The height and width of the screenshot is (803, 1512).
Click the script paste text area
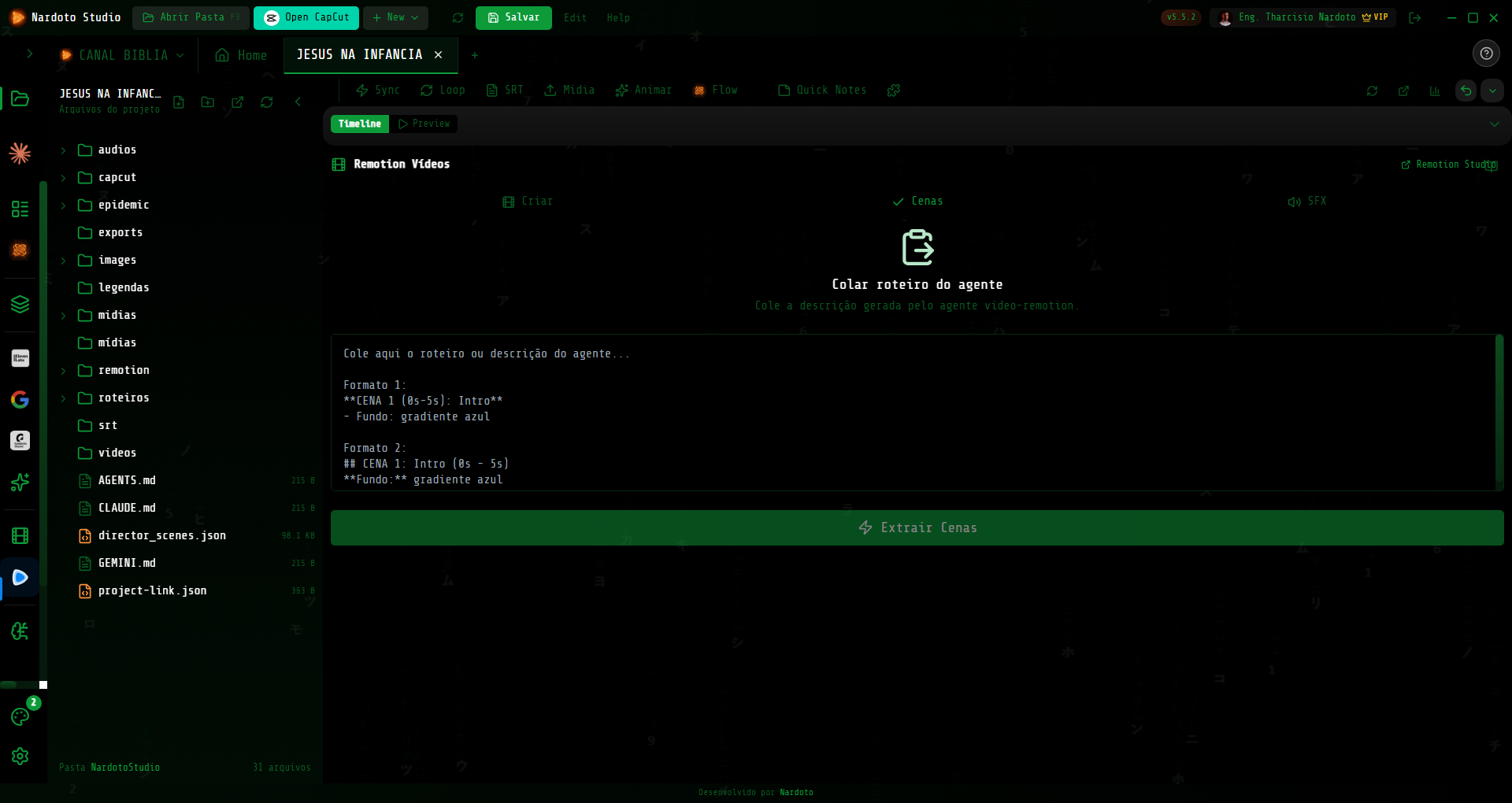pos(913,413)
